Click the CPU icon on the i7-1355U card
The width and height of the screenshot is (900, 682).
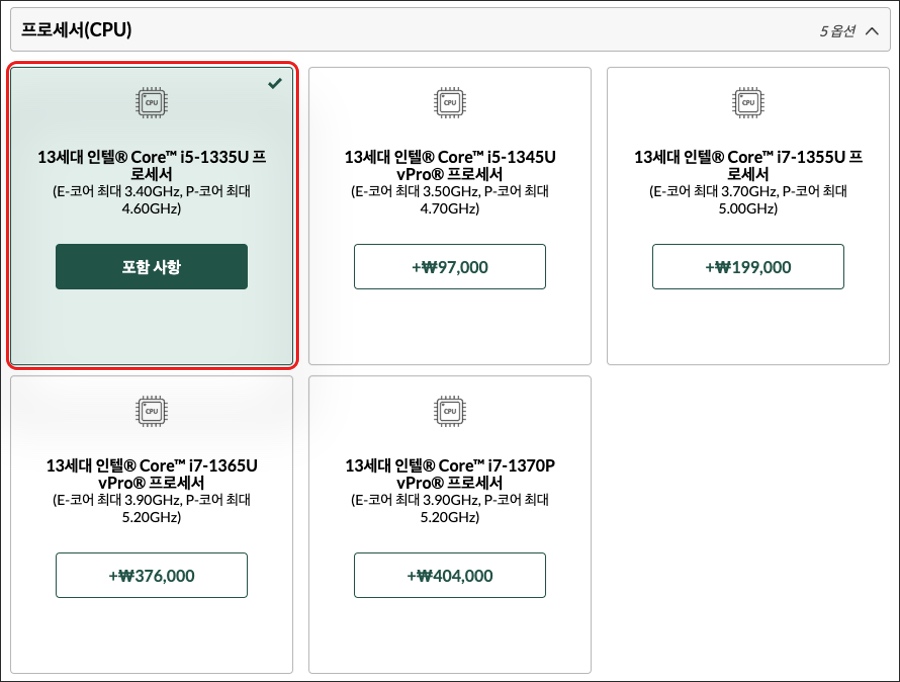click(x=748, y=103)
